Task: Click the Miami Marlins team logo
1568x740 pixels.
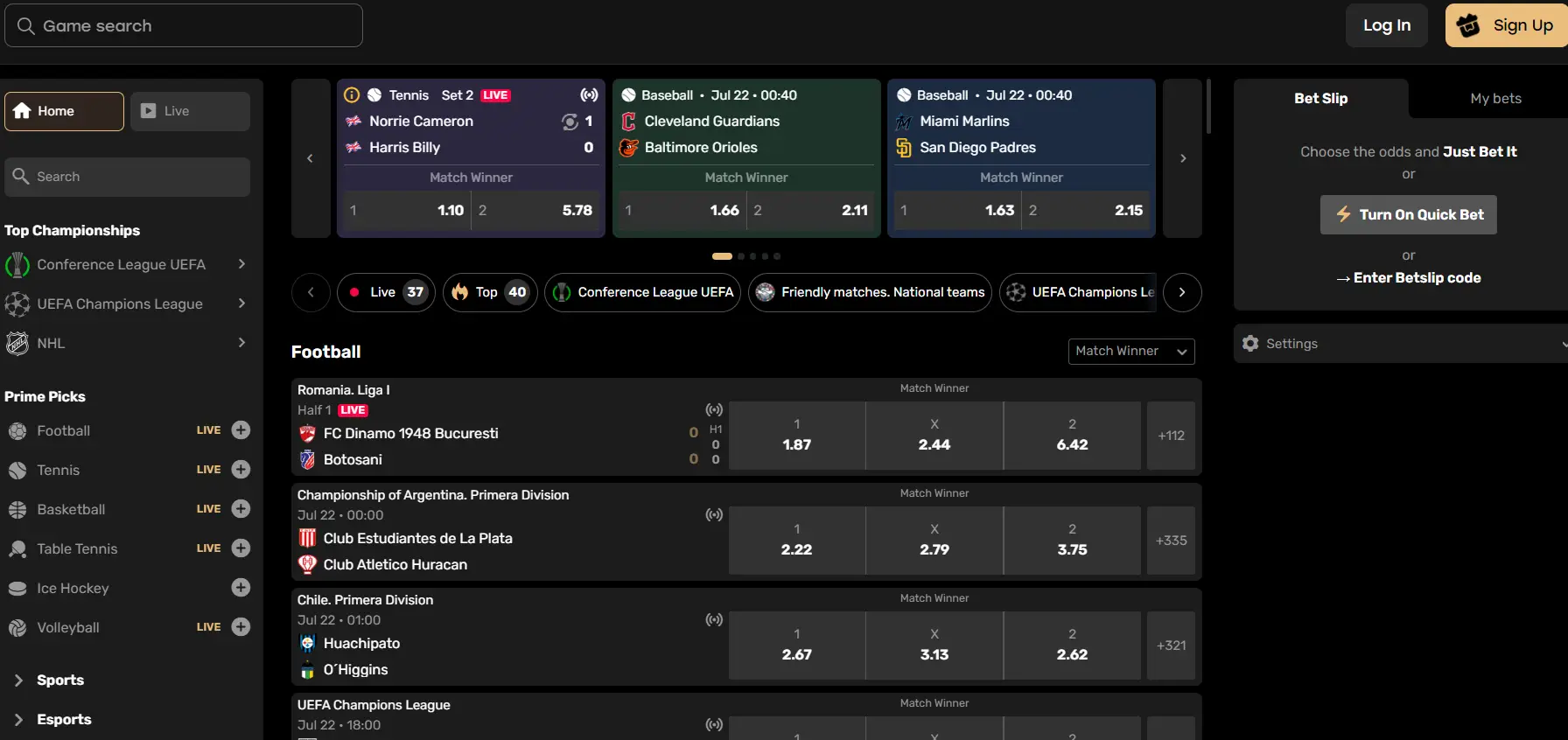Action: (904, 122)
